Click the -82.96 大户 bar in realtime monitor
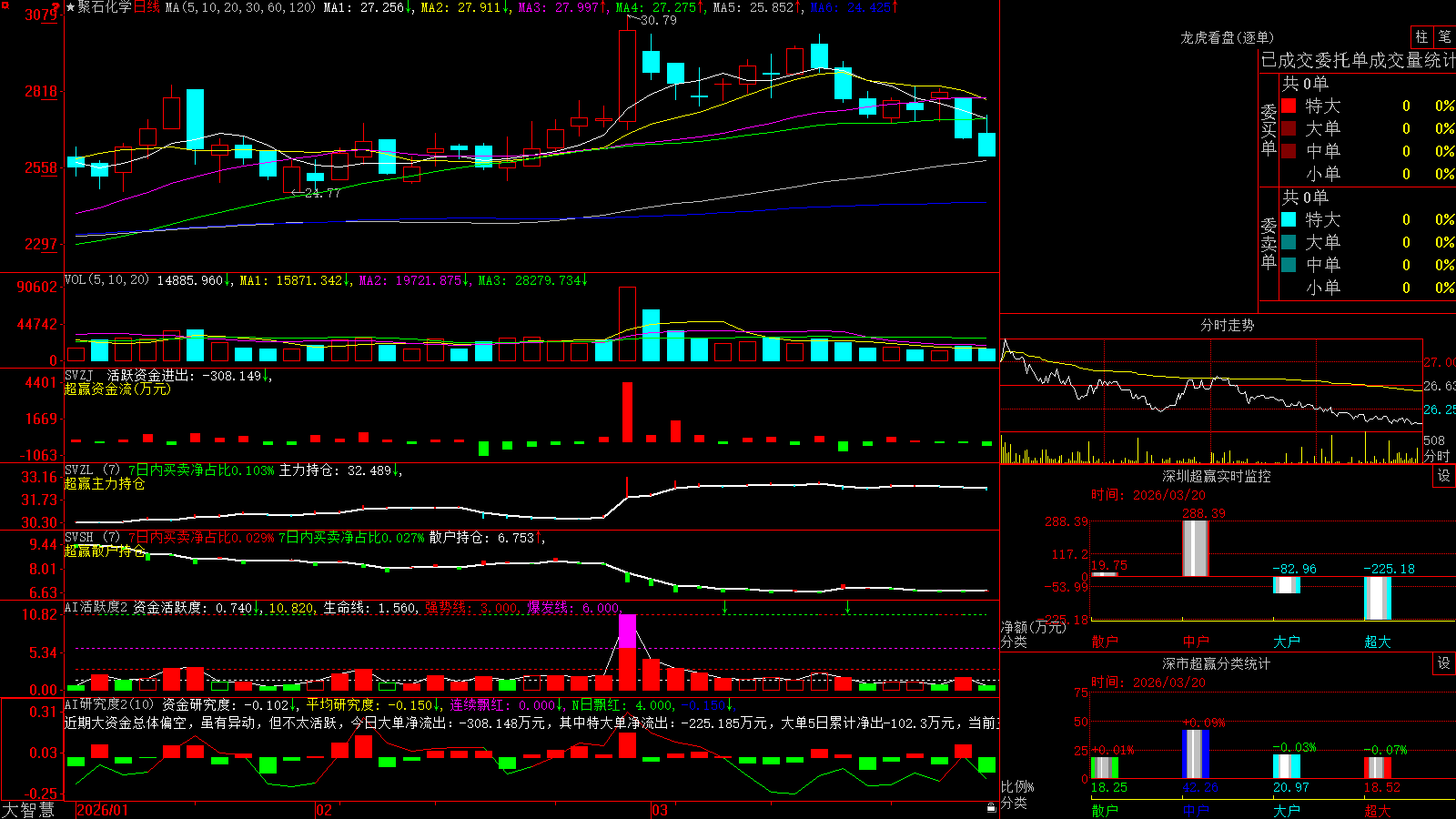 click(1287, 584)
